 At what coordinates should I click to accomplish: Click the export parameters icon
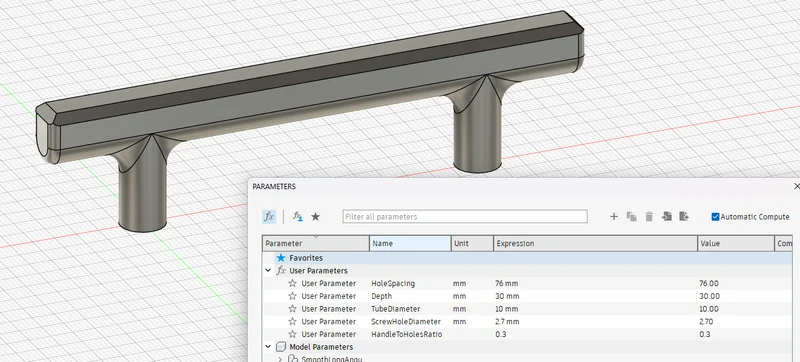684,216
